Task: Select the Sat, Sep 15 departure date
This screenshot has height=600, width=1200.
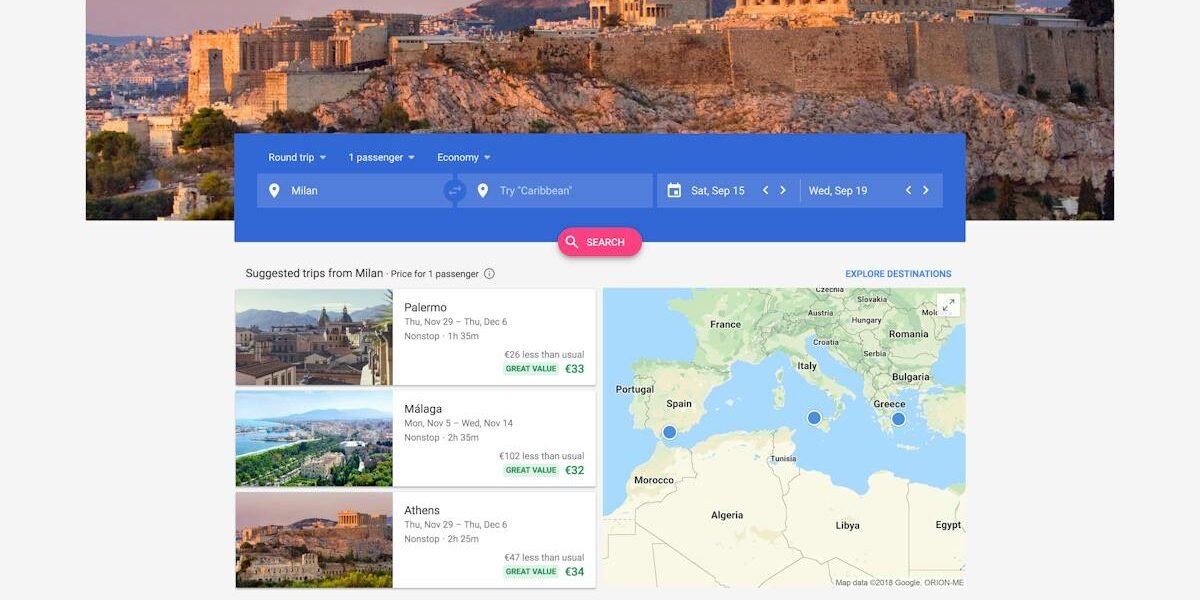Action: 718,190
